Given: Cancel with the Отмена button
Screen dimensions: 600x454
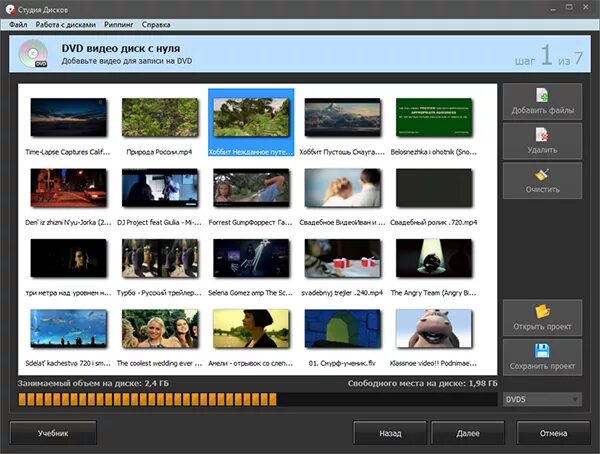Looking at the screenshot, I should click(553, 433).
